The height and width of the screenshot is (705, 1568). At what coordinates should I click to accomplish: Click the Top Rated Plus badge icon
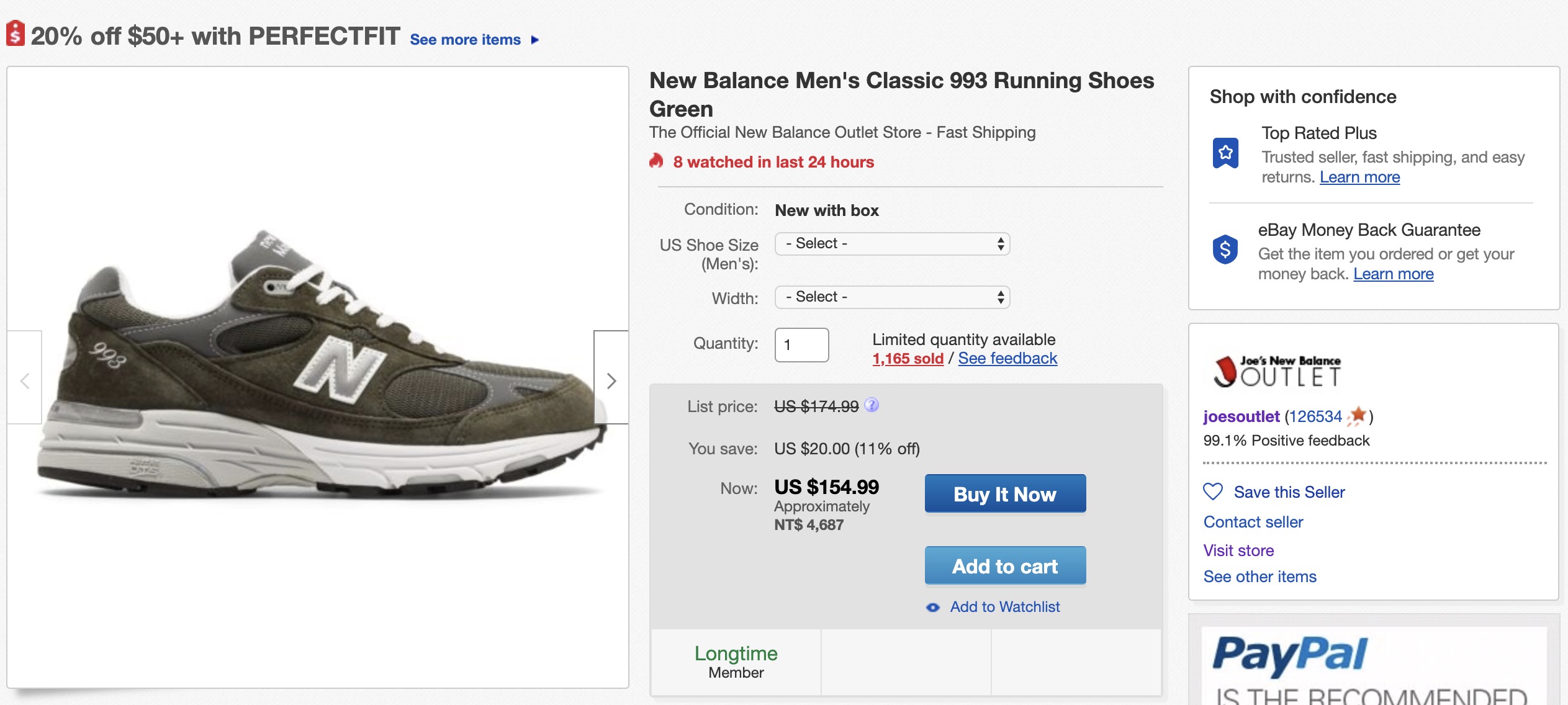pos(1225,153)
